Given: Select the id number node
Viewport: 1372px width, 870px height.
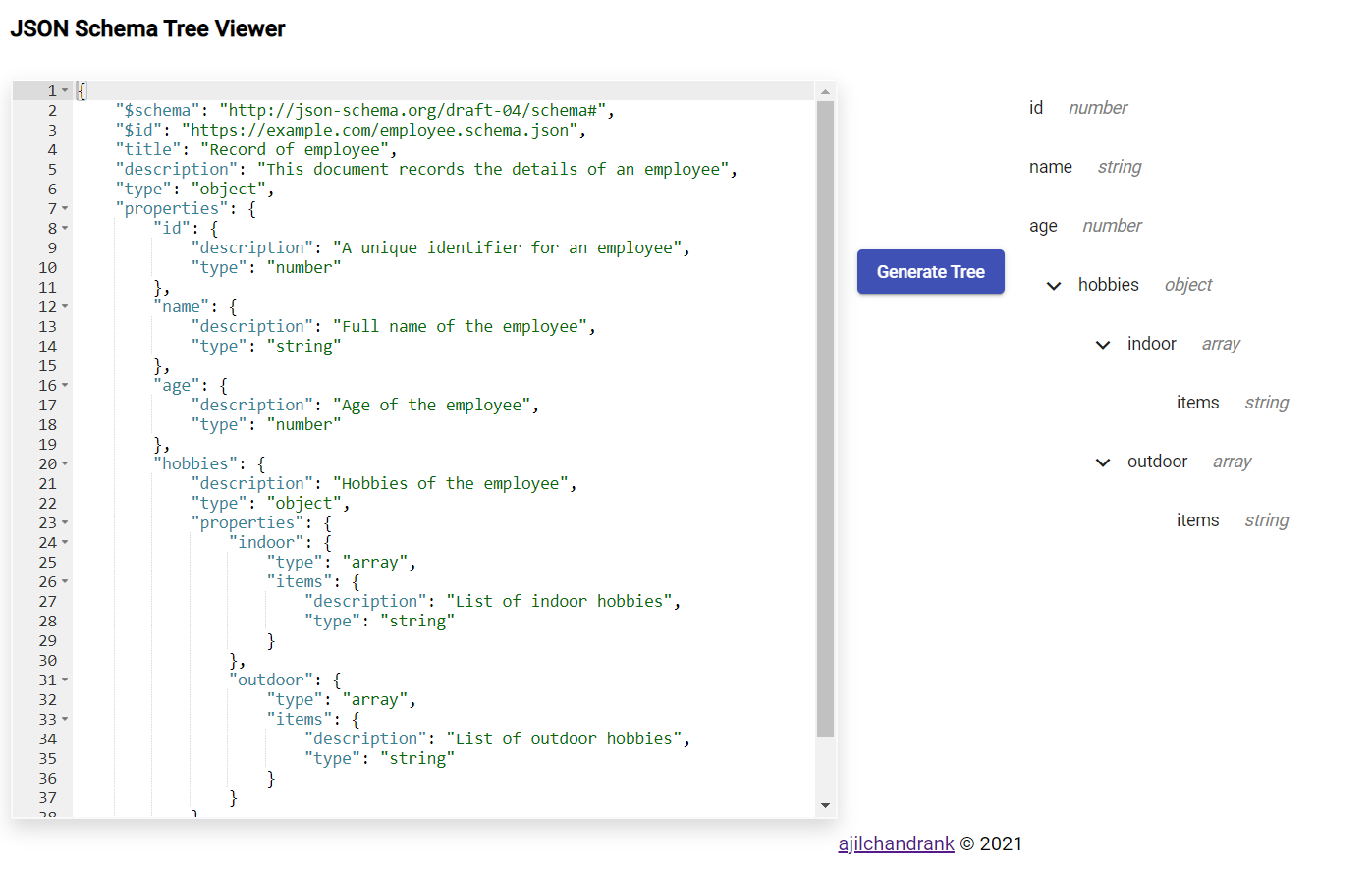Looking at the screenshot, I should pos(1036,108).
